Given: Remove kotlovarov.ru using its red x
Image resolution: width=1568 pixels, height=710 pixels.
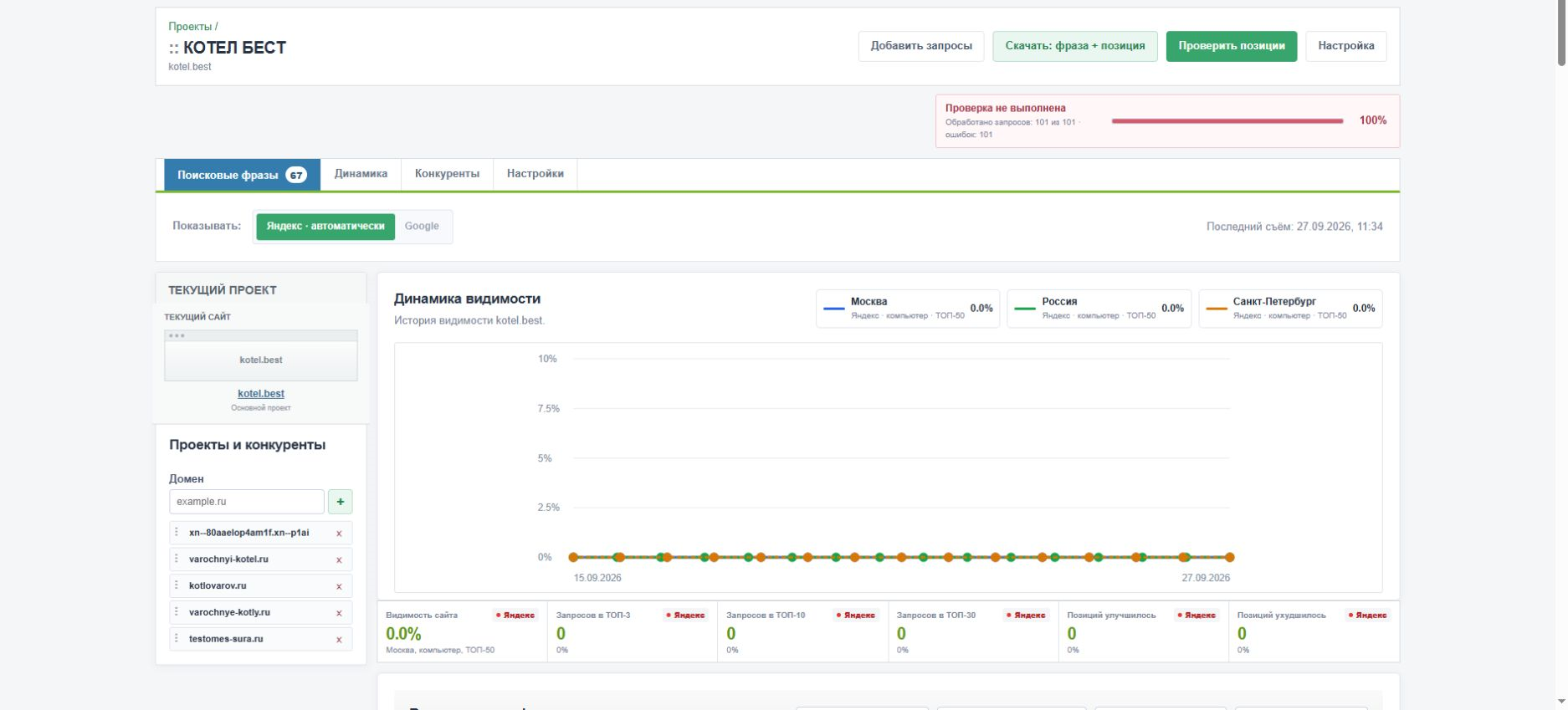Looking at the screenshot, I should click(339, 587).
